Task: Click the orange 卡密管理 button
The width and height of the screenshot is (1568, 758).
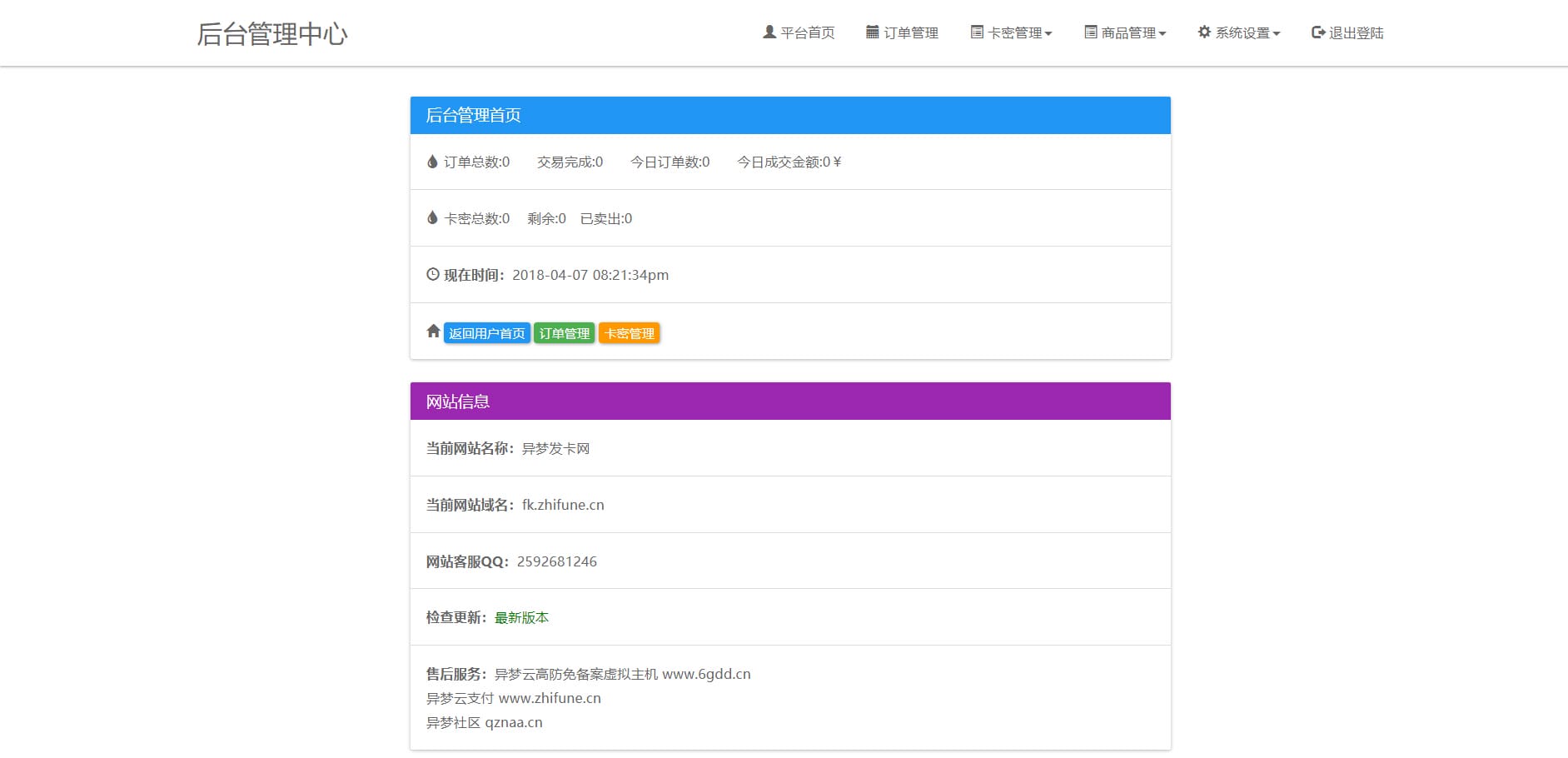Action: [x=629, y=332]
